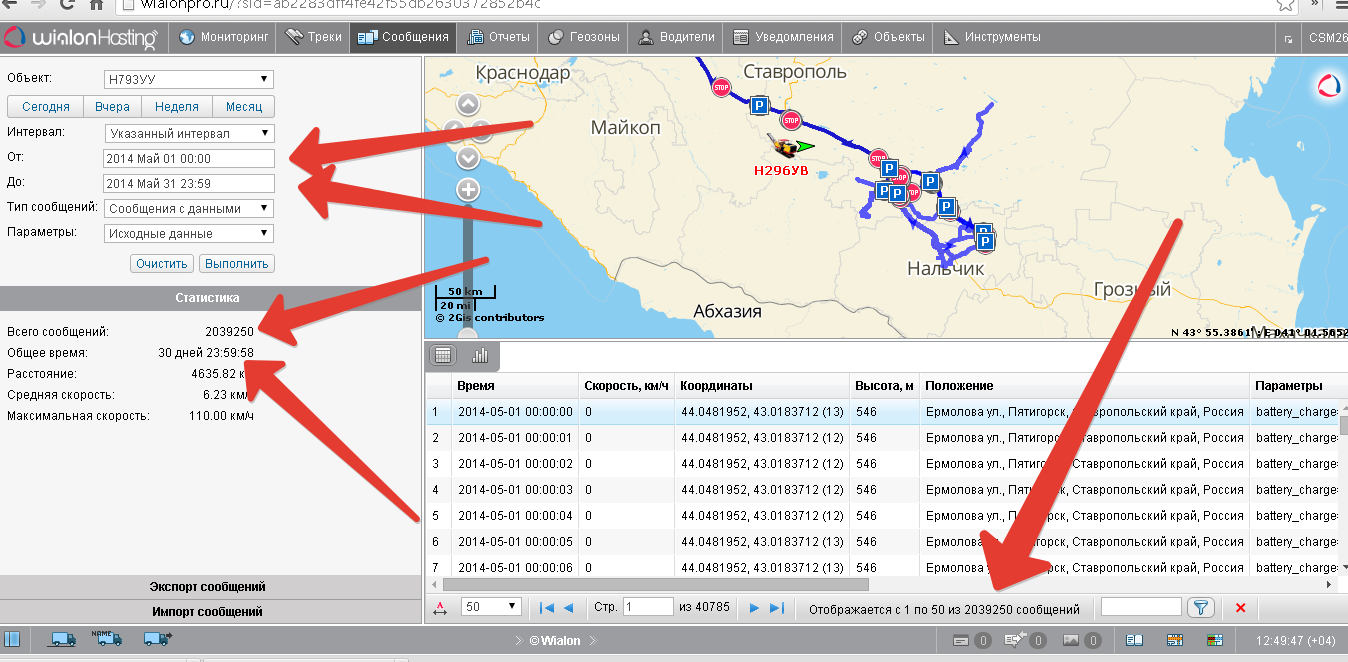Click the filter funnel icon

coord(1200,608)
